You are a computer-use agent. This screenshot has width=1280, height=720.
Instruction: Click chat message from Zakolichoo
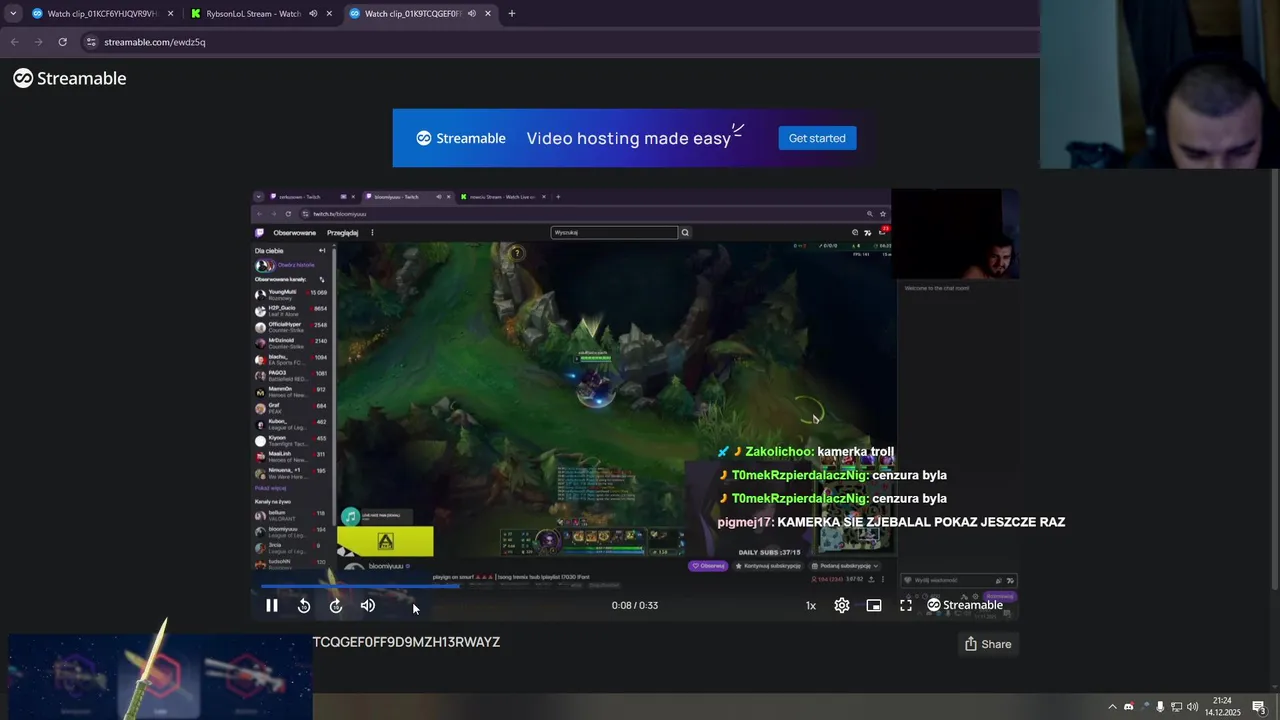coord(806,452)
